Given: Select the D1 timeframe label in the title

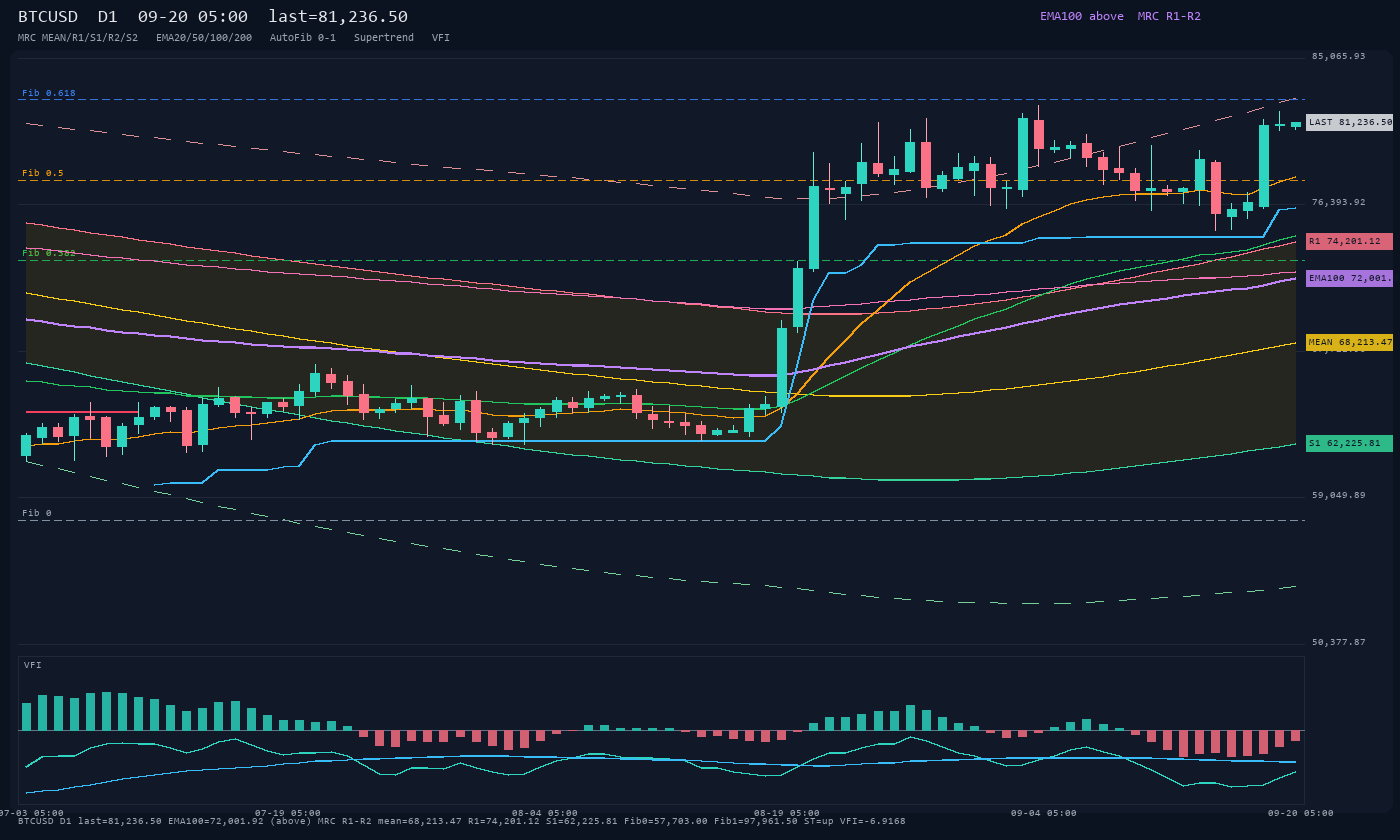Looking at the screenshot, I should (108, 17).
